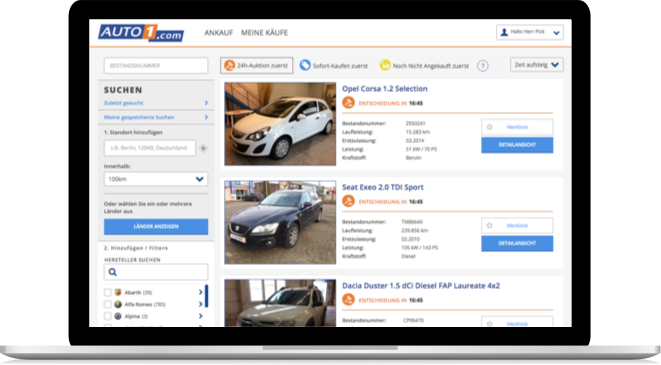The width and height of the screenshot is (661, 365).
Task: Open the Dacia Duster 1.5 dCi title
Action: (x=421, y=286)
